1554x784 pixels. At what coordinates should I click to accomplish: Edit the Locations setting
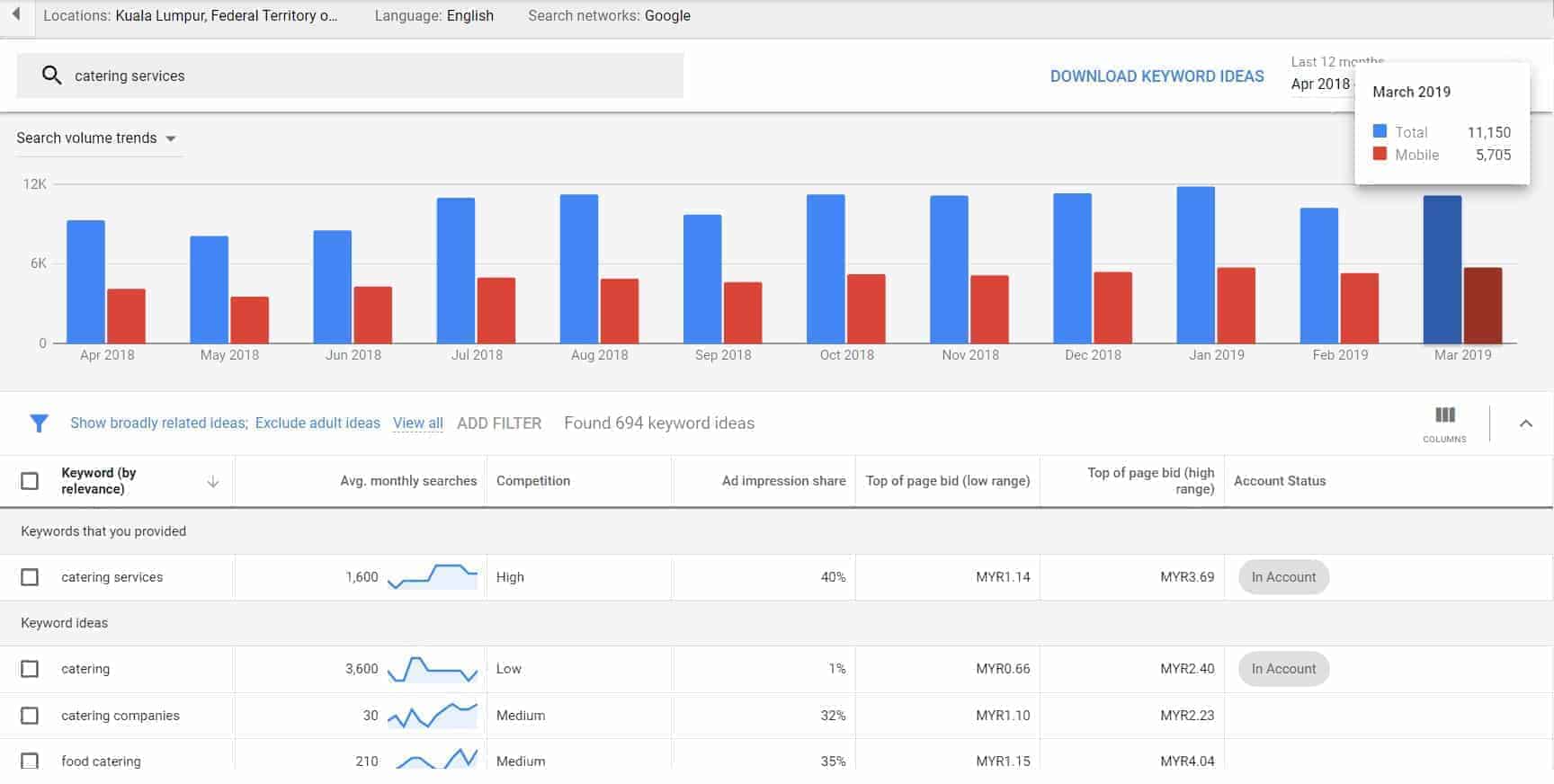[191, 15]
